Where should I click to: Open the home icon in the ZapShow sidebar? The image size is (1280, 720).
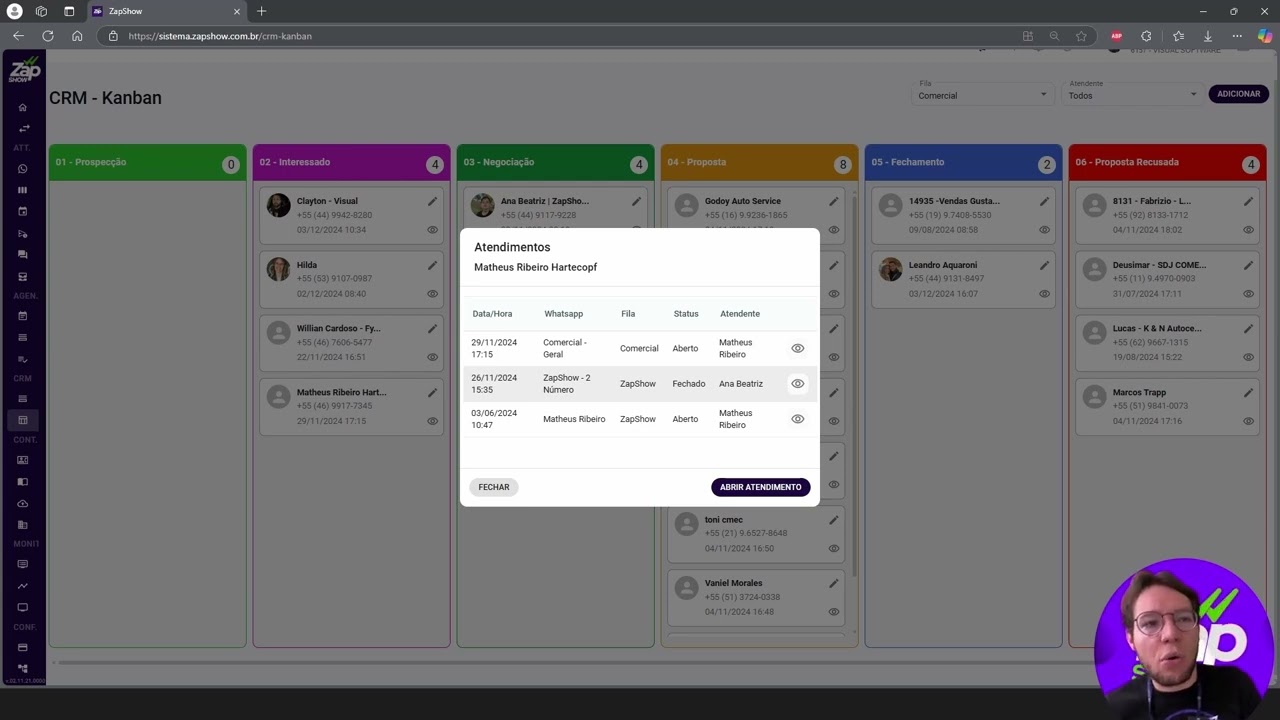click(23, 107)
